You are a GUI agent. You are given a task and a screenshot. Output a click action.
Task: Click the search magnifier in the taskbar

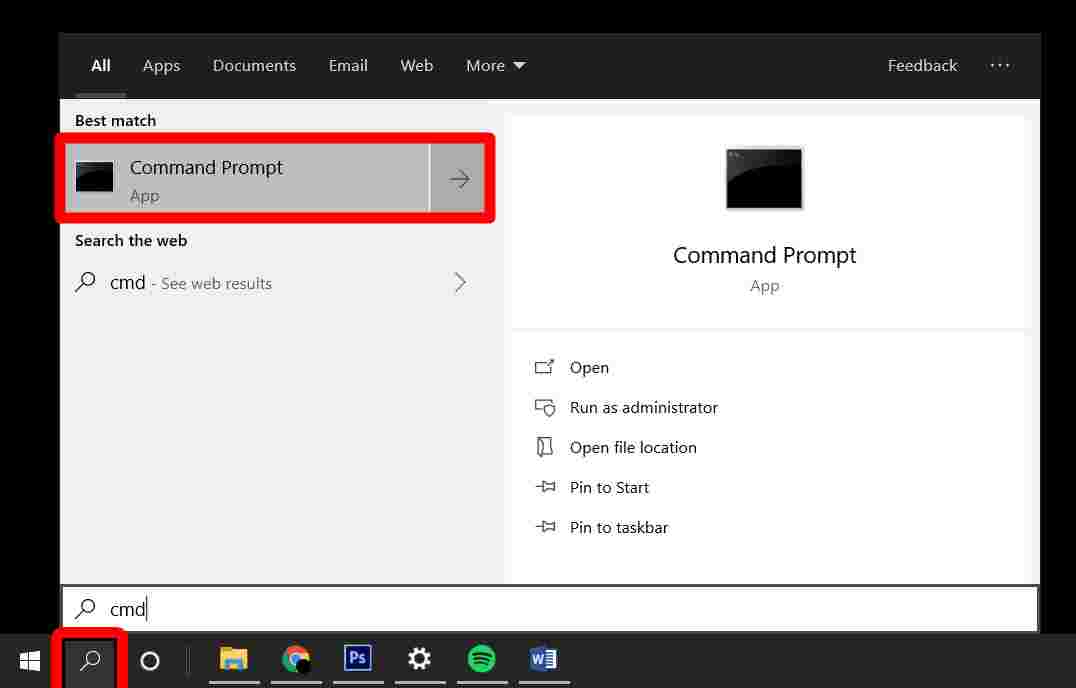click(89, 660)
